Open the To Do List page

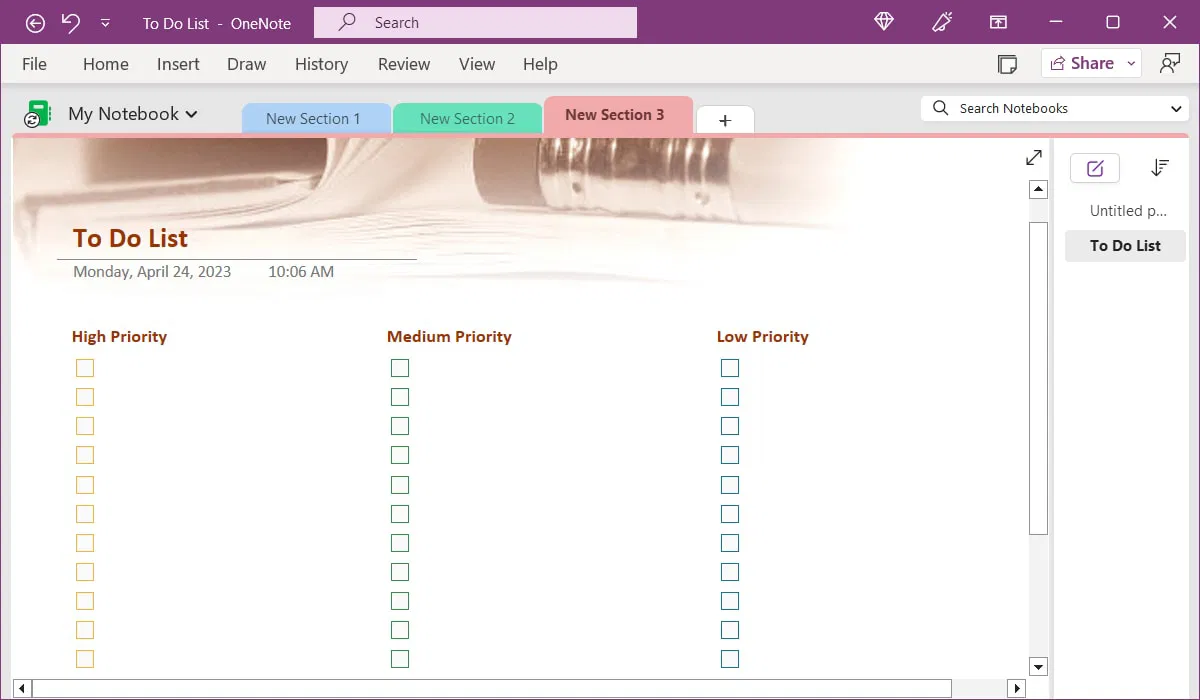coord(1124,245)
